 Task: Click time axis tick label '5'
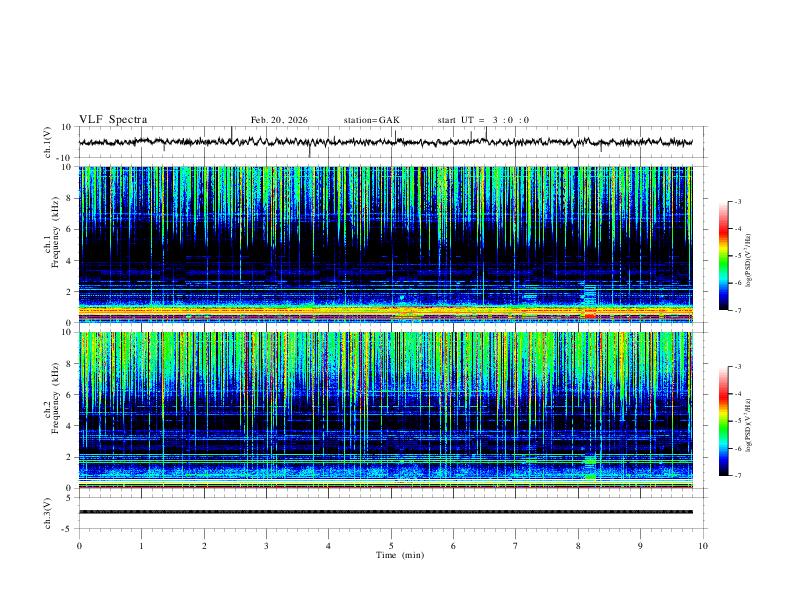[x=391, y=546]
